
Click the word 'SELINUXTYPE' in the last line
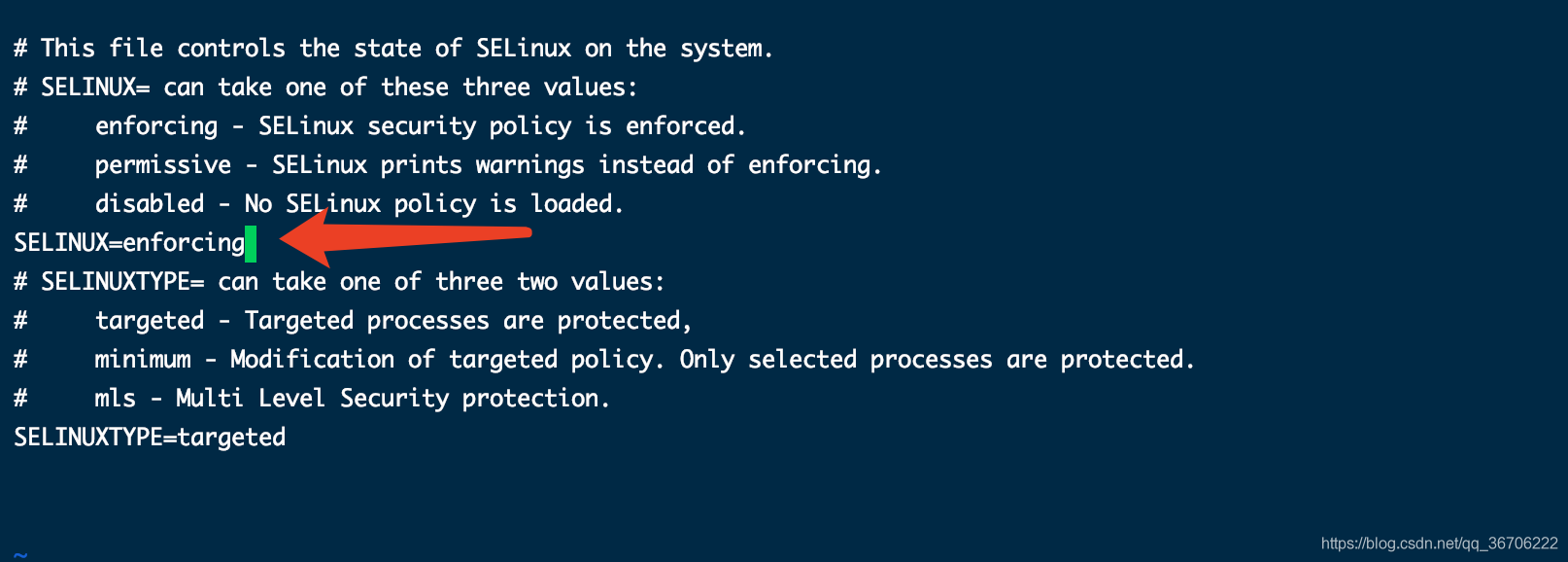tap(88, 438)
